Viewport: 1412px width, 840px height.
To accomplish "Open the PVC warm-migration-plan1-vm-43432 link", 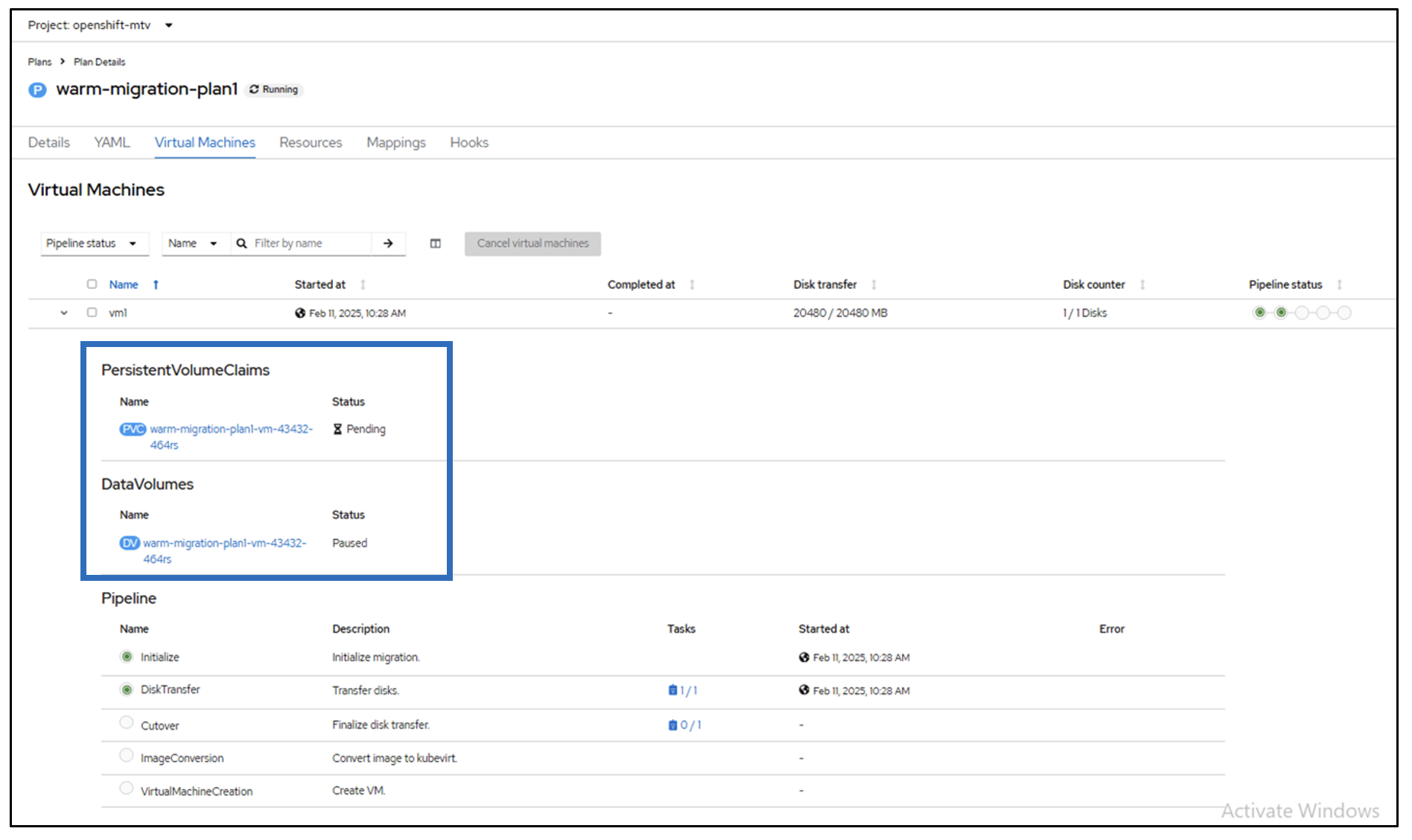I will [x=231, y=430].
